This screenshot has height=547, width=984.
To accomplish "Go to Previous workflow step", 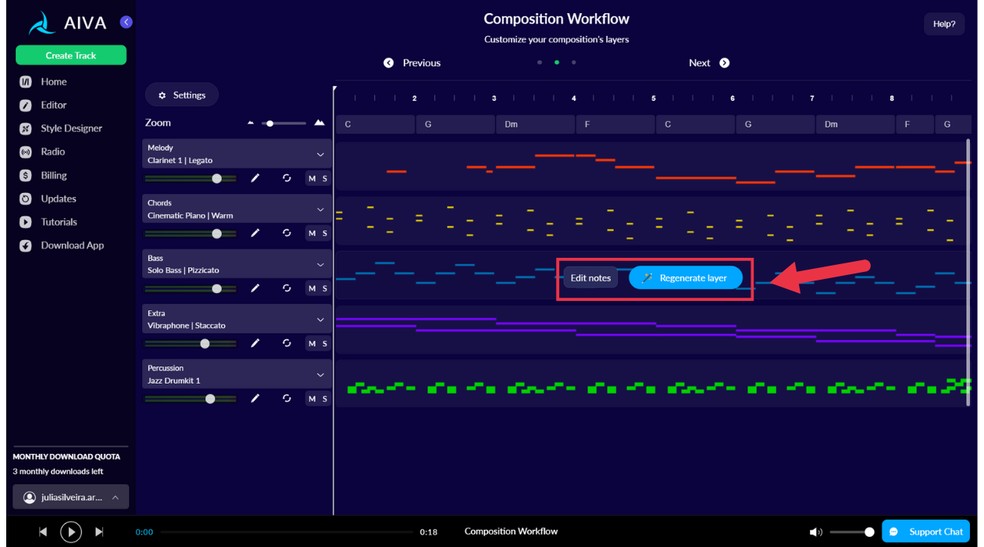I will [x=412, y=63].
